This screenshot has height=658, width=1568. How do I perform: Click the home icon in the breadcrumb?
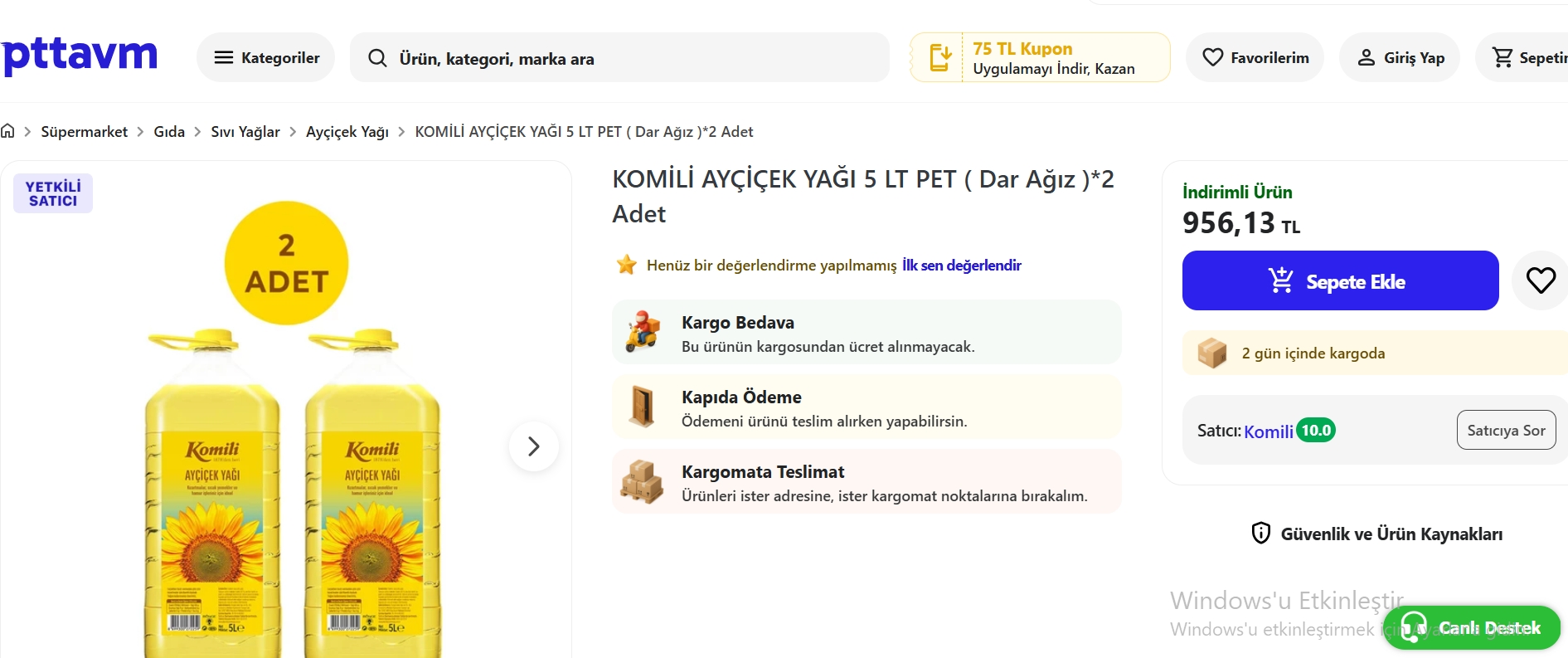click(8, 131)
